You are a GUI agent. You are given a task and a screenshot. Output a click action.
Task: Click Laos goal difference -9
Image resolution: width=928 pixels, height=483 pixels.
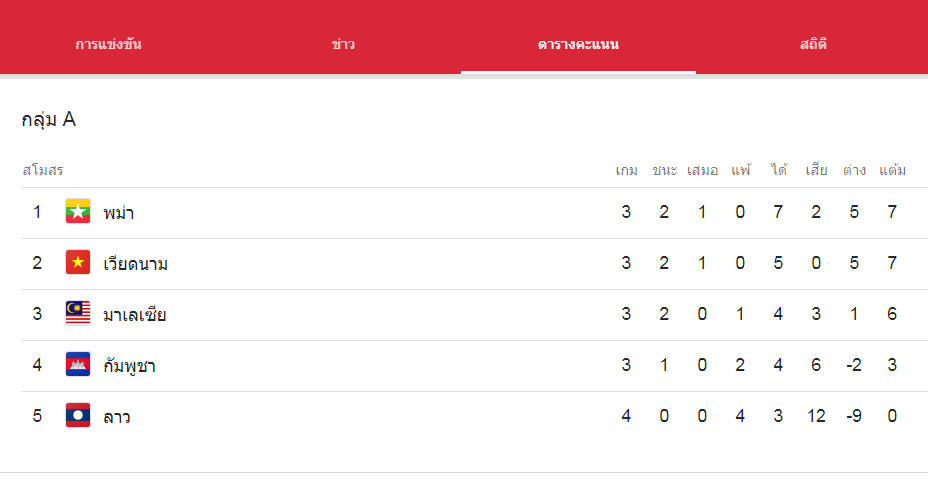click(x=853, y=416)
